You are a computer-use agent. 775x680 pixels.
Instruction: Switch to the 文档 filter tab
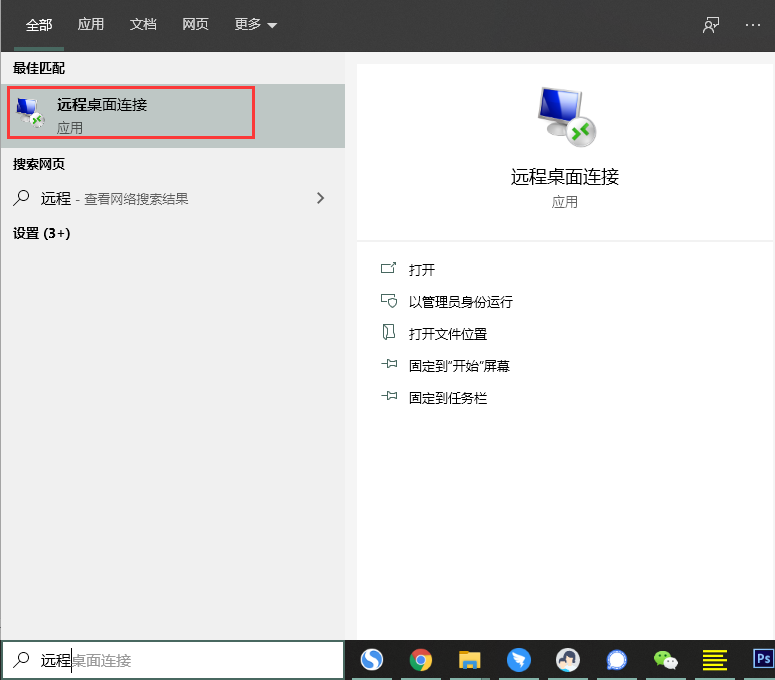click(143, 25)
